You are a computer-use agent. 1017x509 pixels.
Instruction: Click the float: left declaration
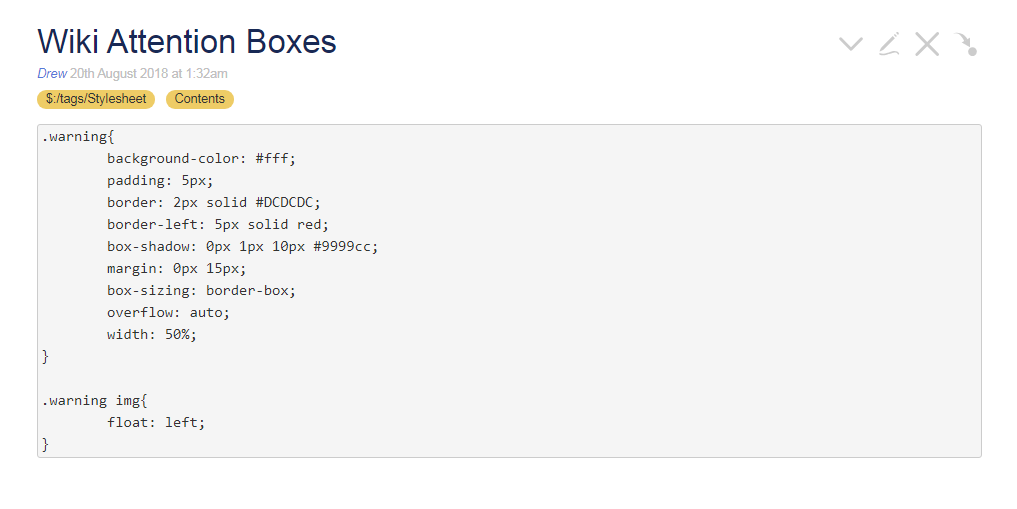coord(156,423)
